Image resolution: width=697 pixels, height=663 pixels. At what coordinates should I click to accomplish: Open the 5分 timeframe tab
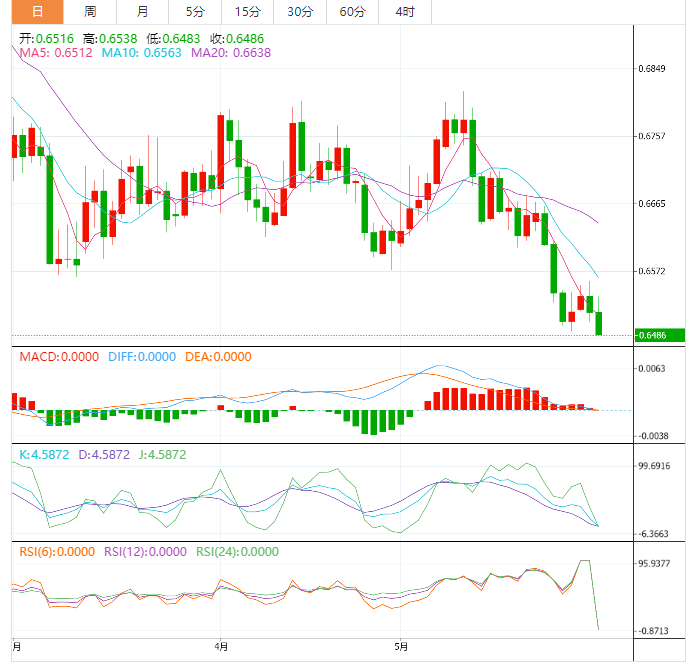point(195,12)
